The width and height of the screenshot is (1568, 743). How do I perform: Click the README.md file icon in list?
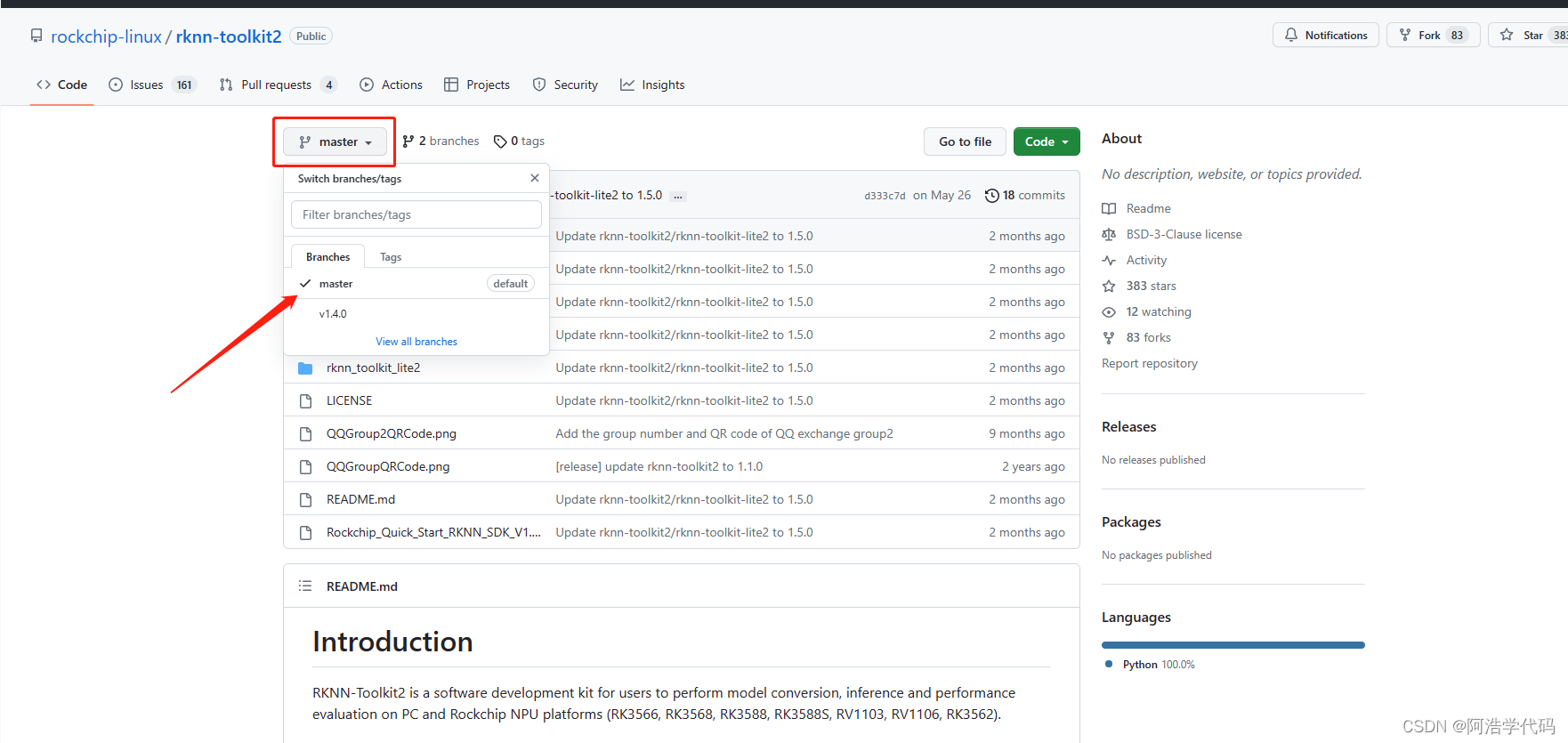pos(305,499)
